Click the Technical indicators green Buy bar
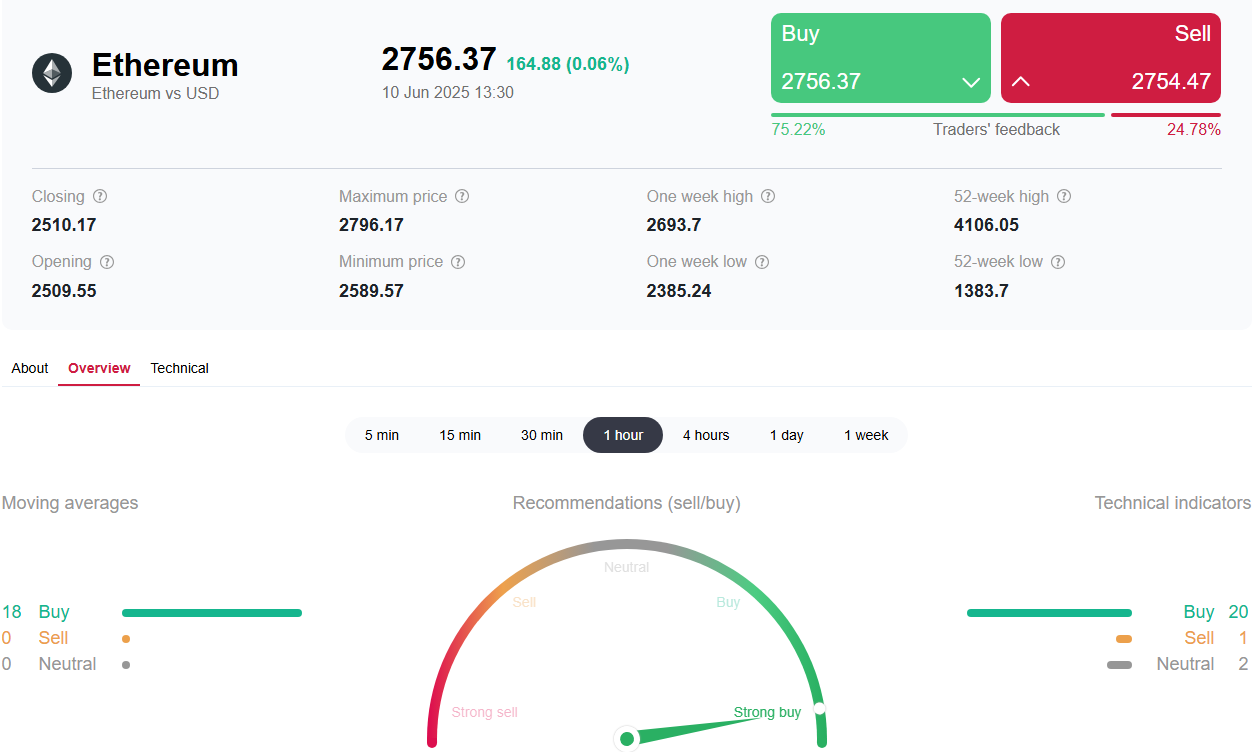 (x=1049, y=613)
